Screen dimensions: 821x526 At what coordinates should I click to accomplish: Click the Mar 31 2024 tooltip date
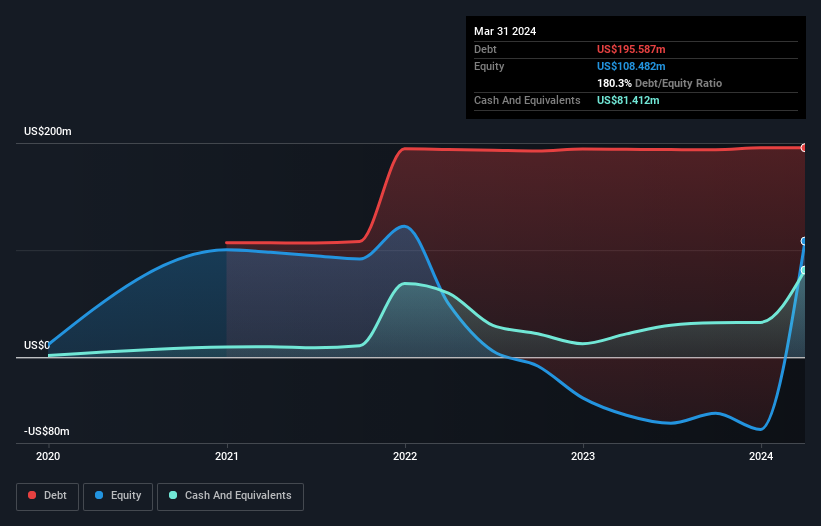[505, 31]
